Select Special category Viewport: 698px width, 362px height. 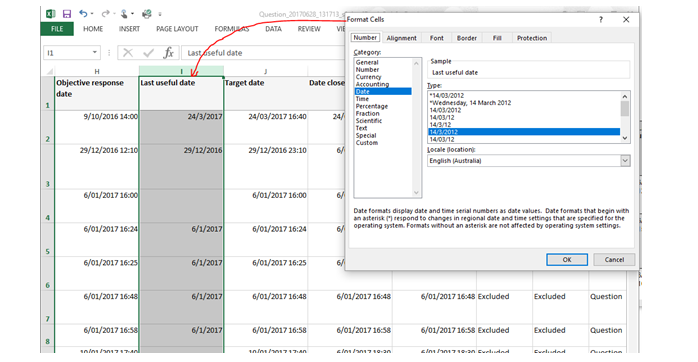pyautogui.click(x=366, y=135)
